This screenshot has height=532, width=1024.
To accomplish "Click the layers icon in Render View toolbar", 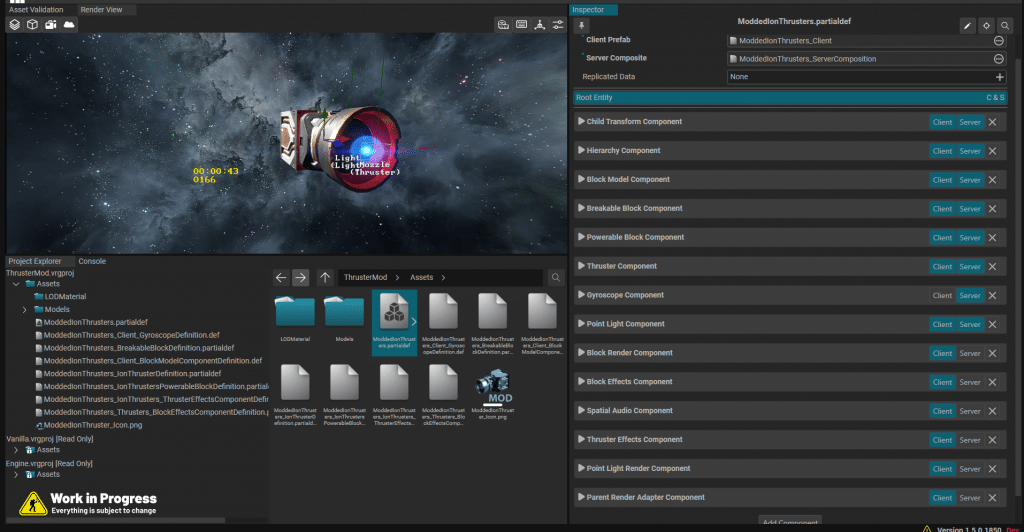I will click(16, 24).
